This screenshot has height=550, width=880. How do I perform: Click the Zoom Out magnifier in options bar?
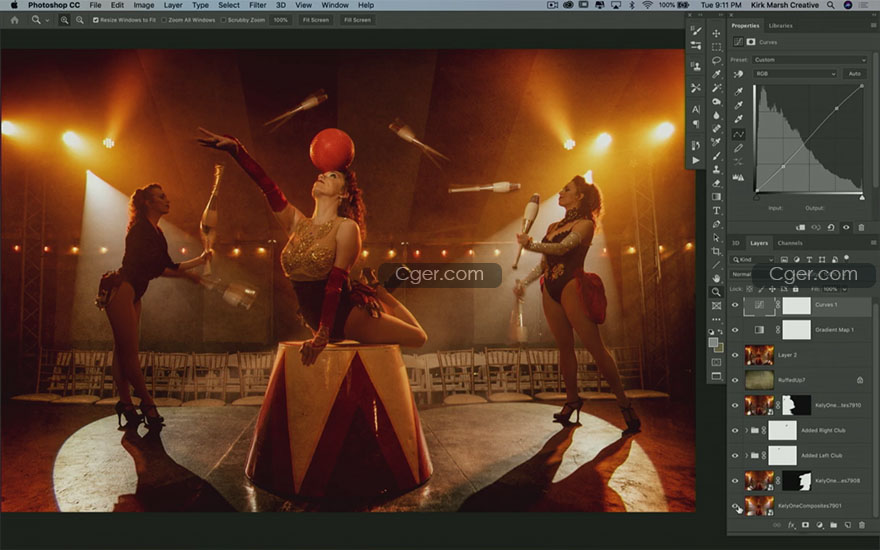(x=80, y=20)
